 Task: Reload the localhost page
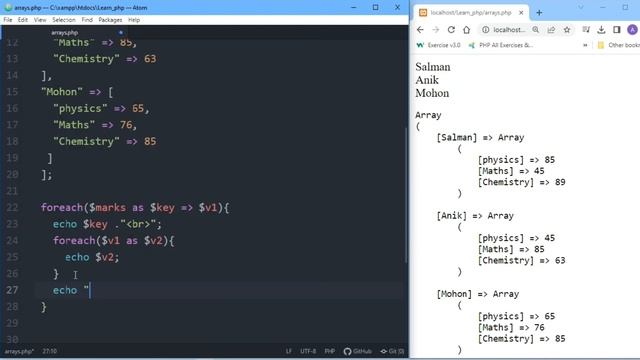[x=451, y=30]
